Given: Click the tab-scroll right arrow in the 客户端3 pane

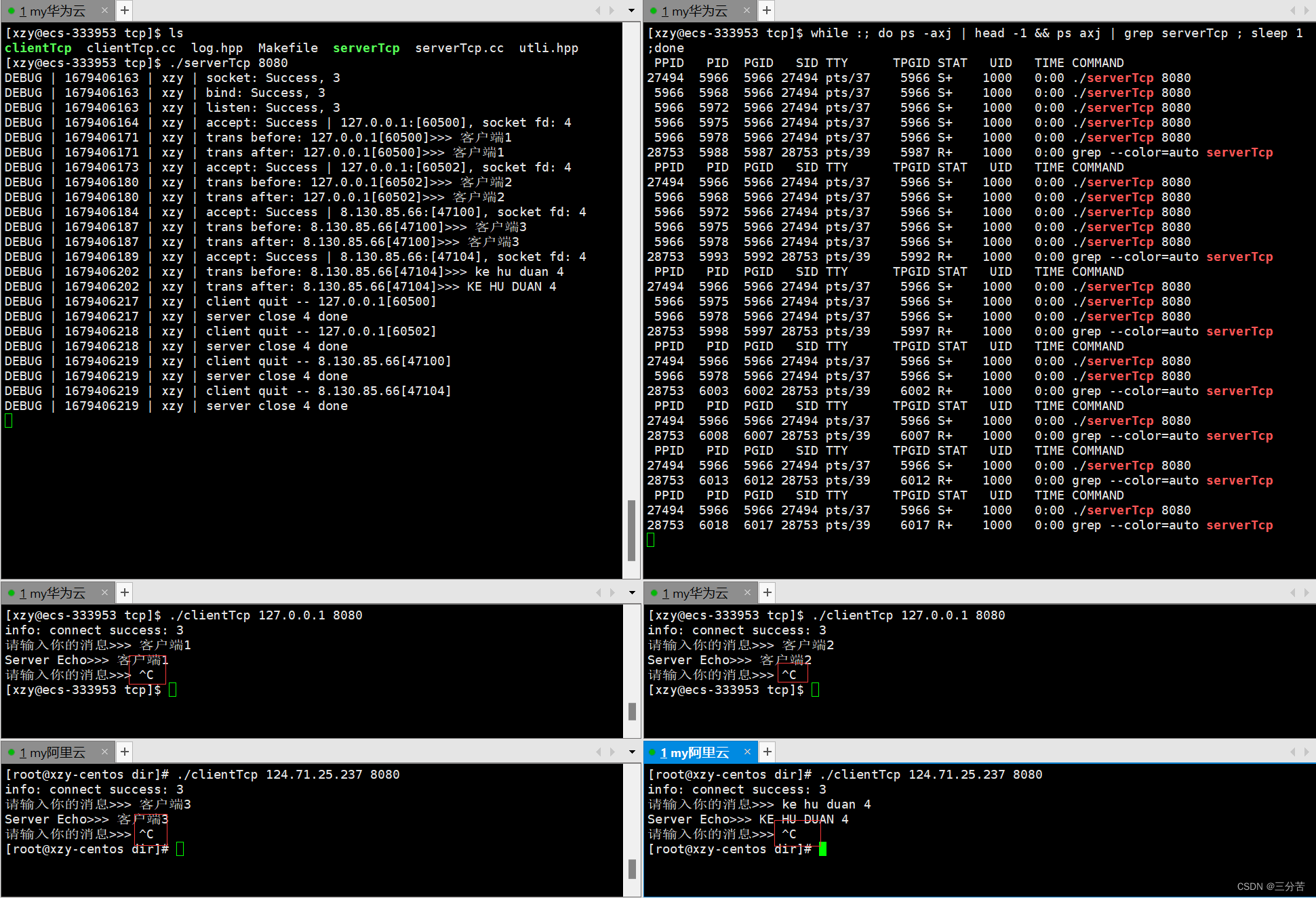Looking at the screenshot, I should click(612, 752).
